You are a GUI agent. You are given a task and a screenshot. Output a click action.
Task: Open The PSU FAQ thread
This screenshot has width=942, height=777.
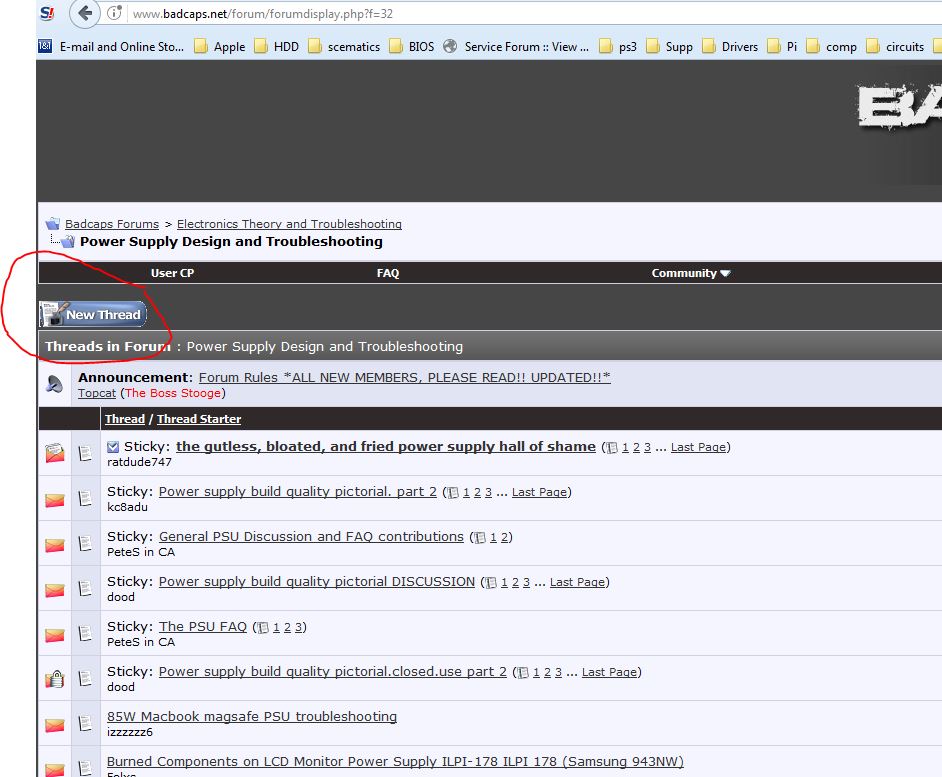pyautogui.click(x=202, y=627)
